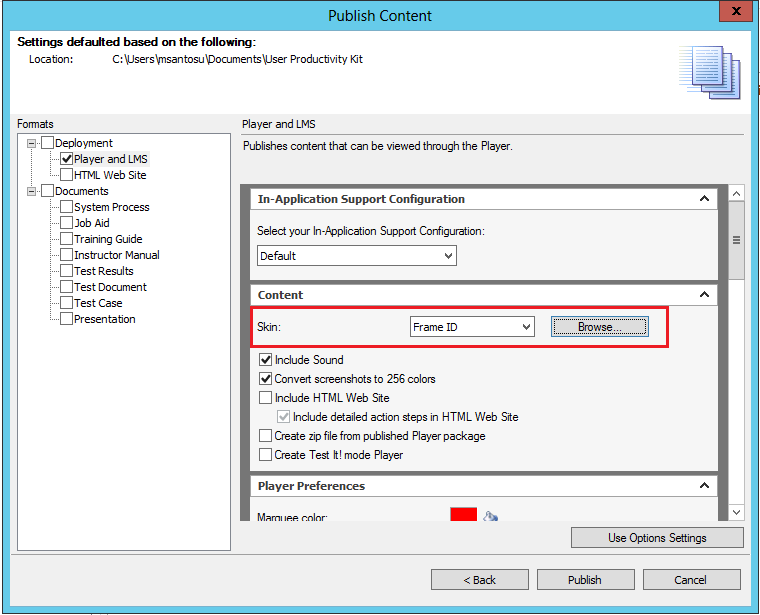Collapse the Deployment tree node
Screen dimensions: 760x615
point(33,143)
